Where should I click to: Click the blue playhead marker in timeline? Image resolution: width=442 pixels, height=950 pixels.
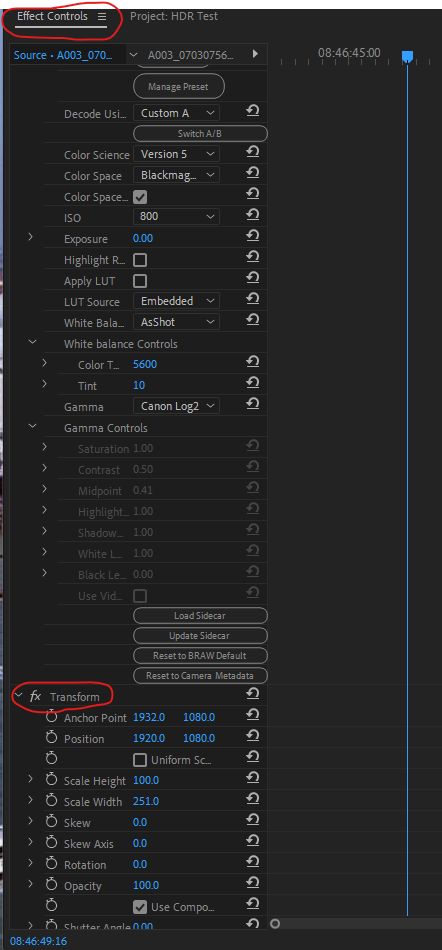[407, 57]
